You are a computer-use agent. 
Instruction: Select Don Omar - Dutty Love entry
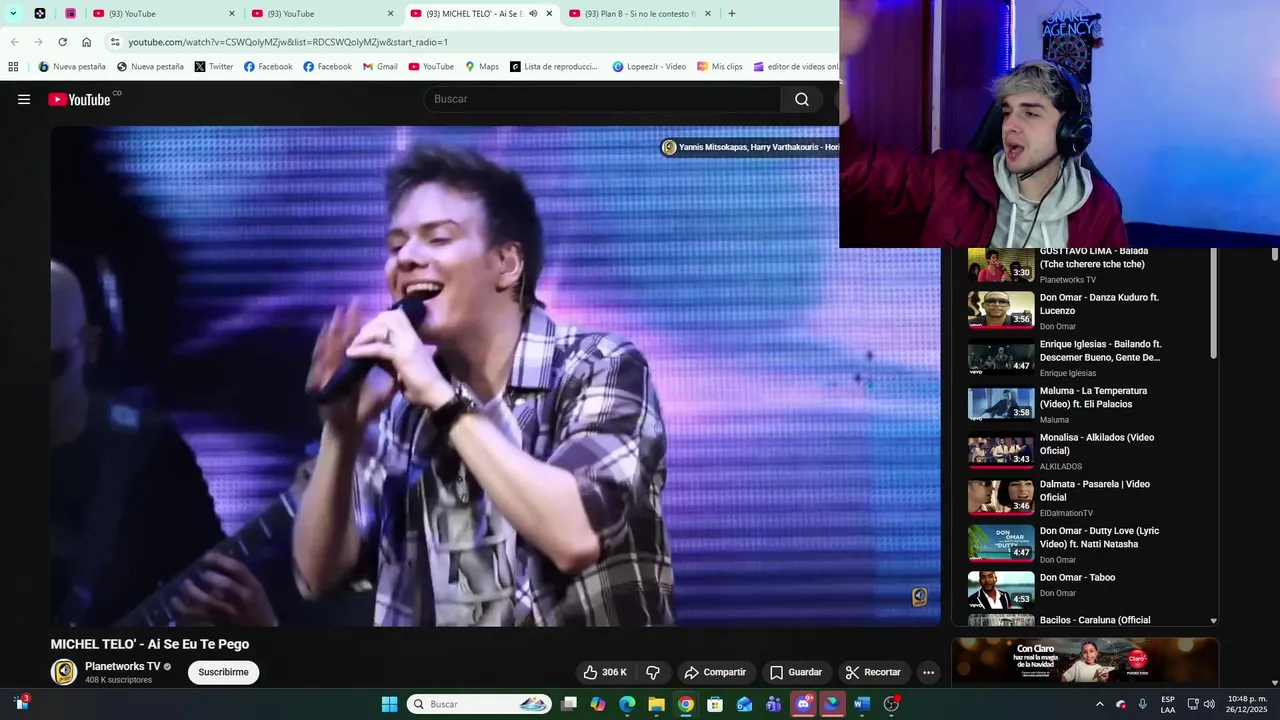[x=1086, y=544]
